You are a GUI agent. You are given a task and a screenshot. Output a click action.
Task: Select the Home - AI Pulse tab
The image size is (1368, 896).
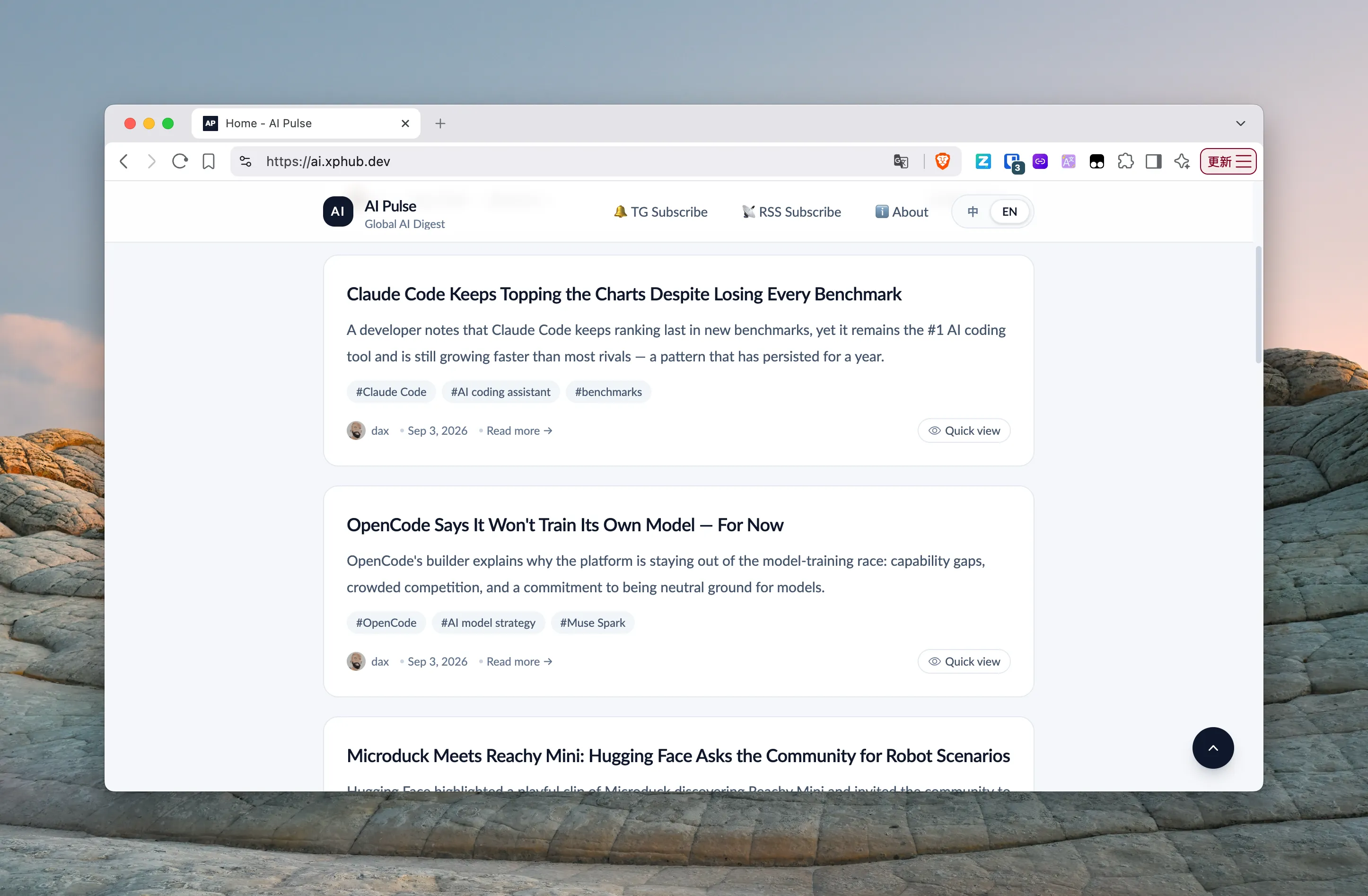[306, 123]
